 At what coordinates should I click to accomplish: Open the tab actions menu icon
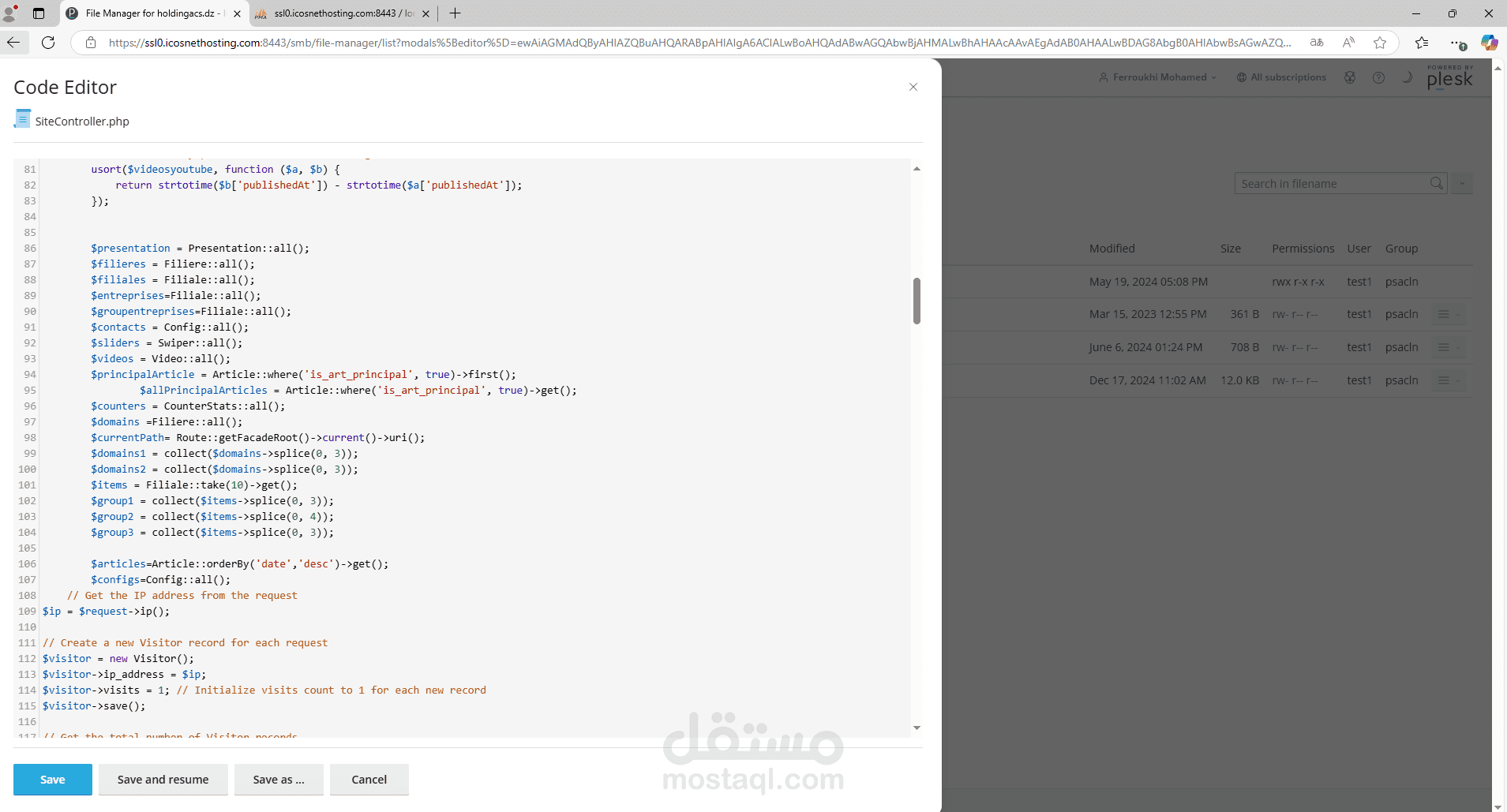click(39, 13)
